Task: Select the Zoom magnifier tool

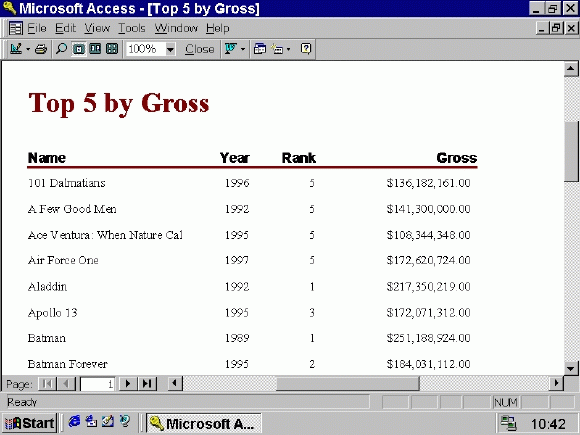Action: point(61,49)
